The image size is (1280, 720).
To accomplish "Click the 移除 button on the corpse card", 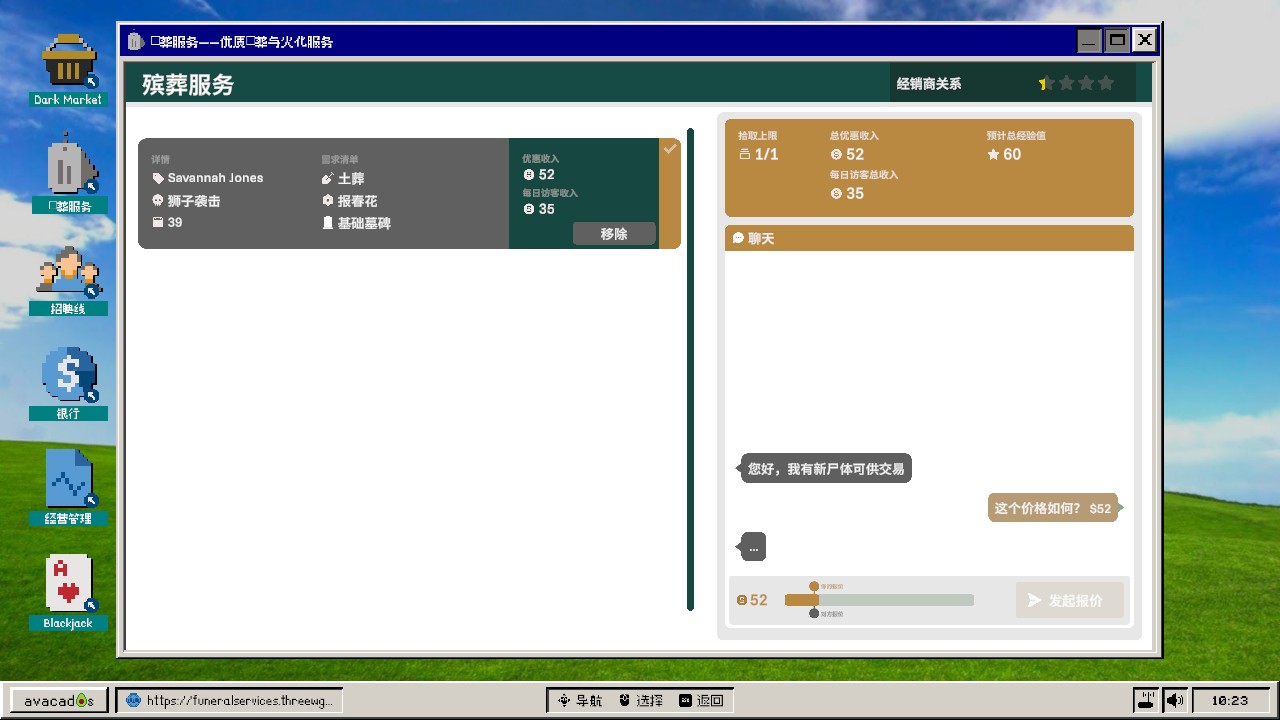I will [614, 233].
